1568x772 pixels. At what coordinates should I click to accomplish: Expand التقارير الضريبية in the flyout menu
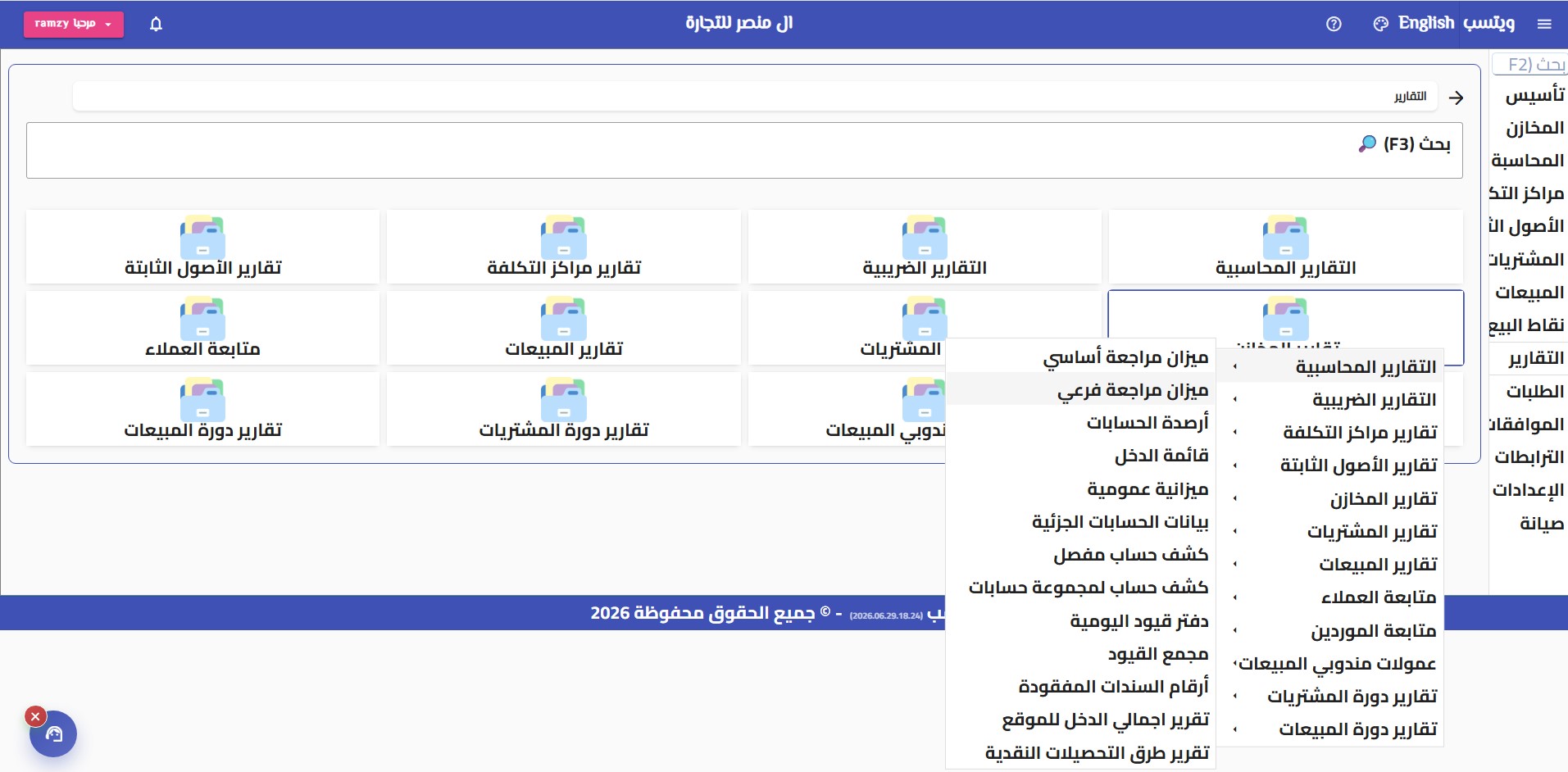tap(1329, 400)
